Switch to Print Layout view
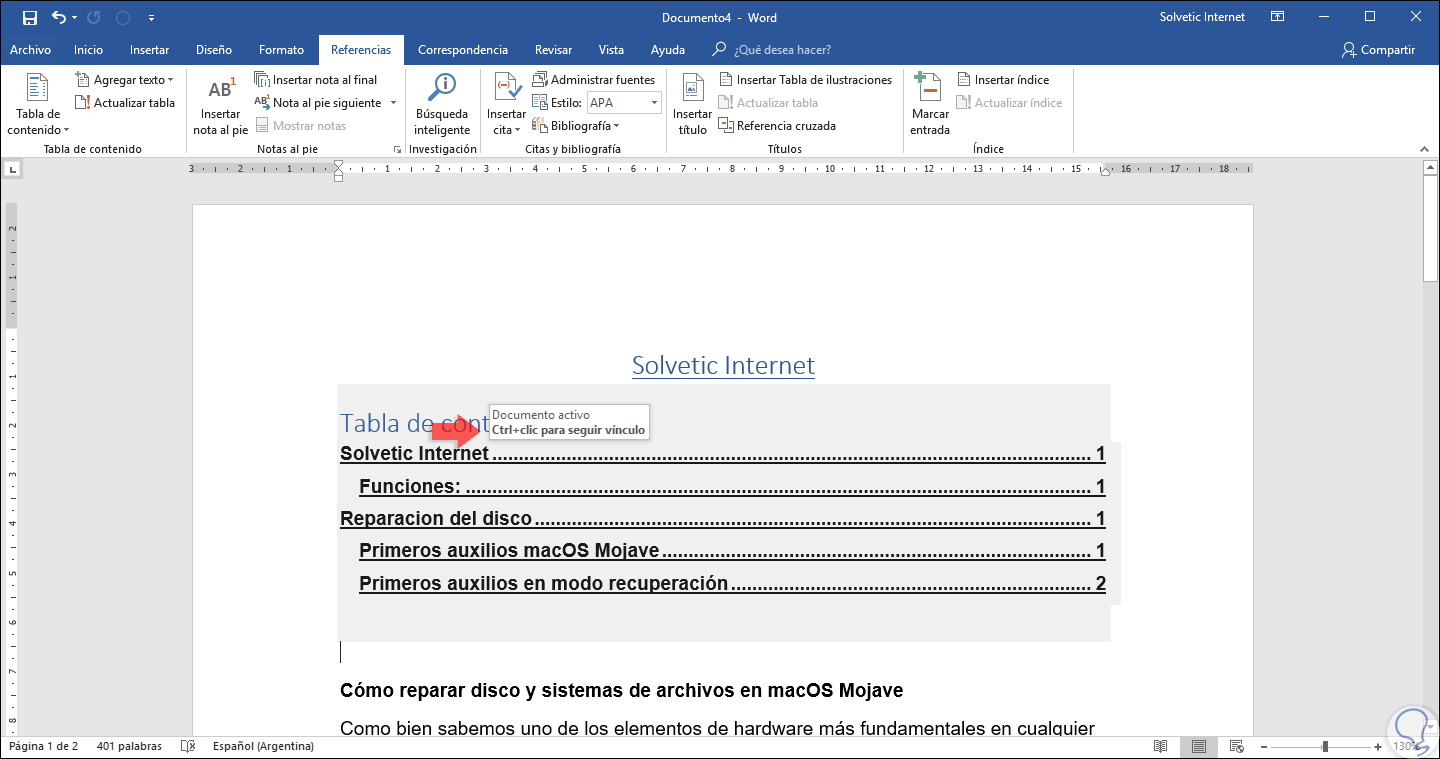Viewport: 1440px width, 759px height. coord(1198,746)
